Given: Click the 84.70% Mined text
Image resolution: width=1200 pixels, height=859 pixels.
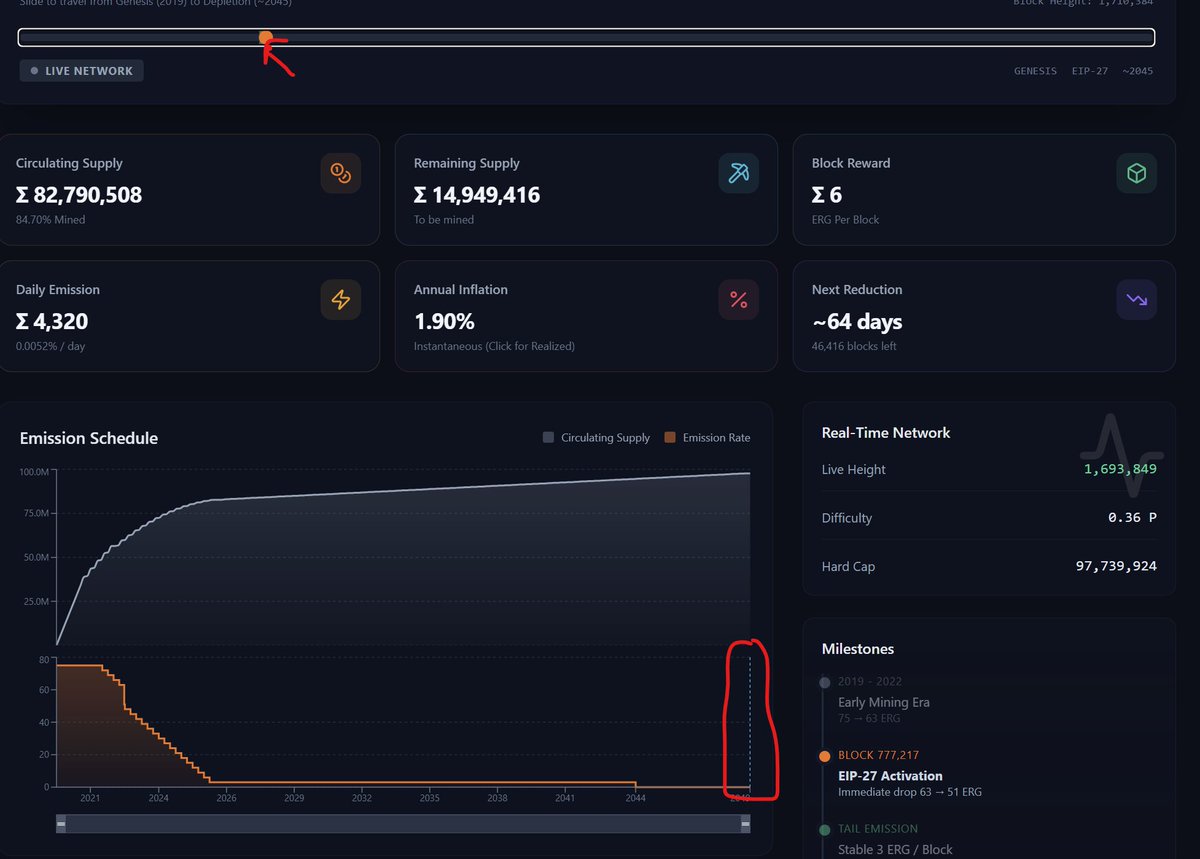Looking at the screenshot, I should tap(50, 219).
